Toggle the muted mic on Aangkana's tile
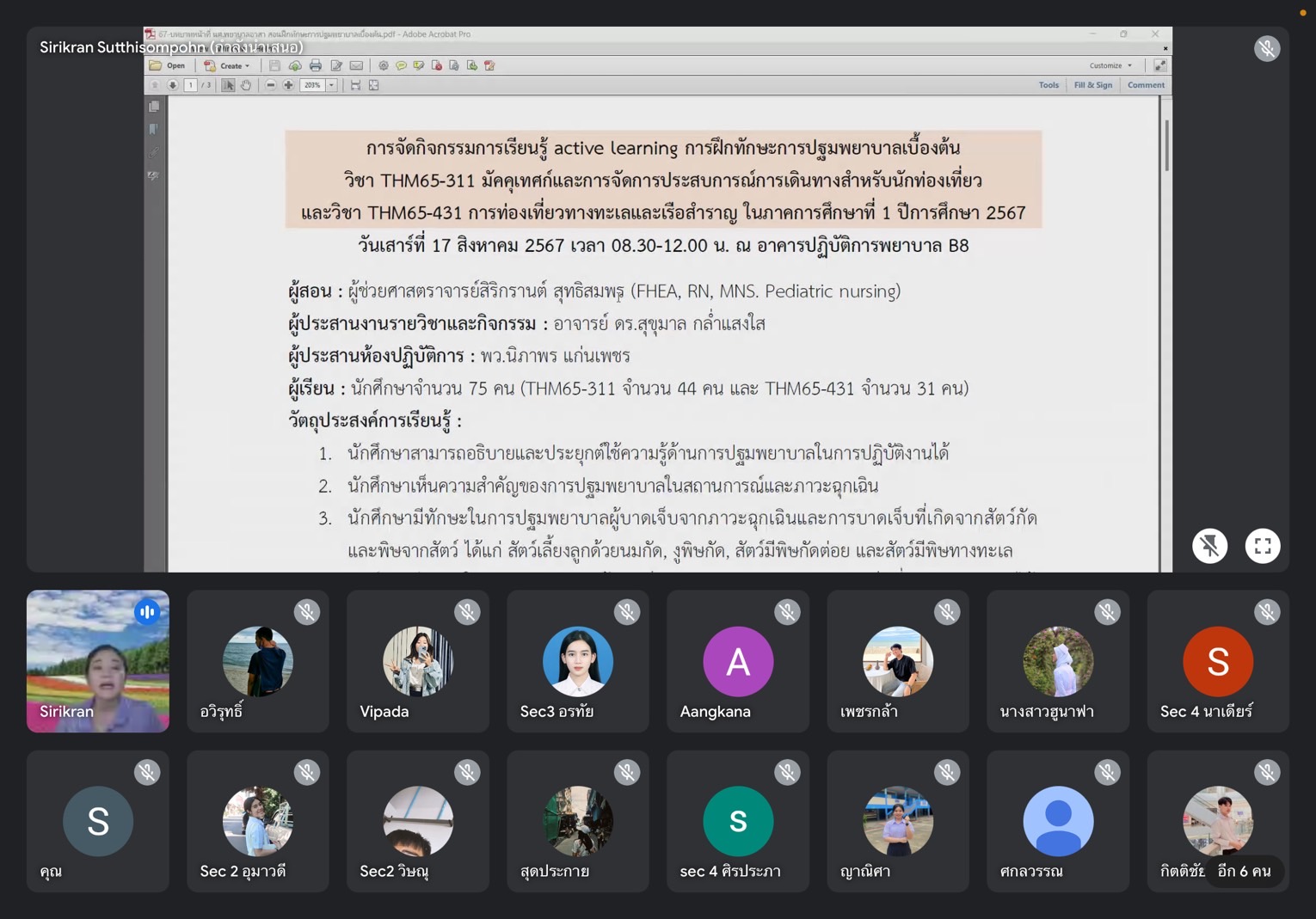 [x=787, y=612]
